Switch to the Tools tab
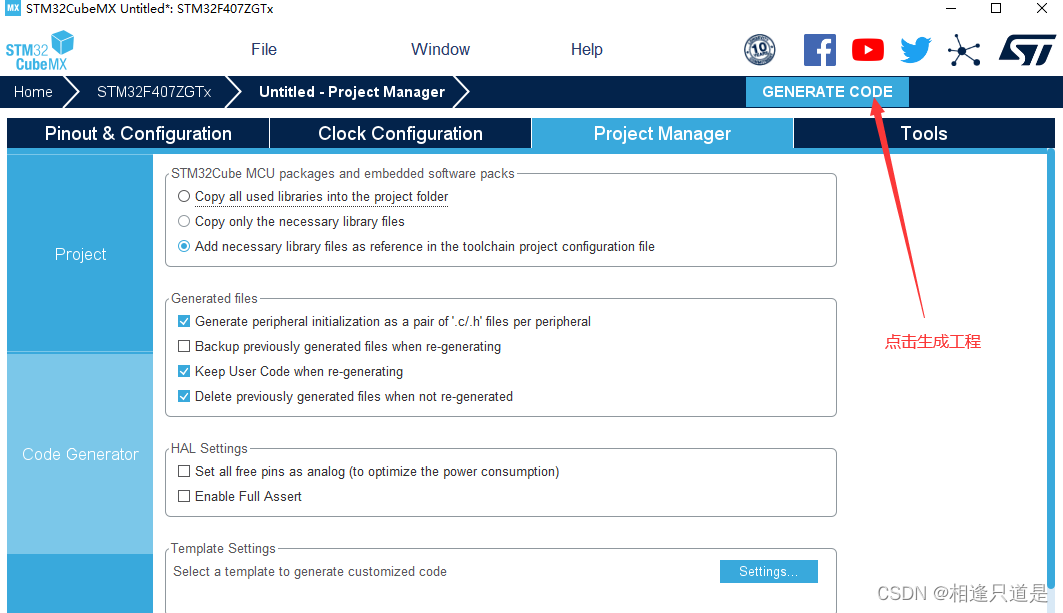This screenshot has width=1063, height=613. (x=924, y=134)
